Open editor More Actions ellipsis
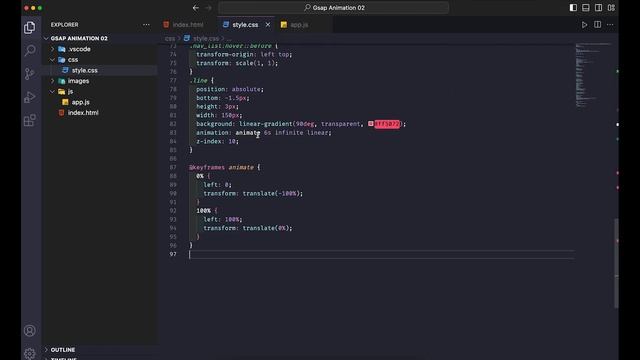Image resolution: width=640 pixels, height=360 pixels. tap(610, 25)
